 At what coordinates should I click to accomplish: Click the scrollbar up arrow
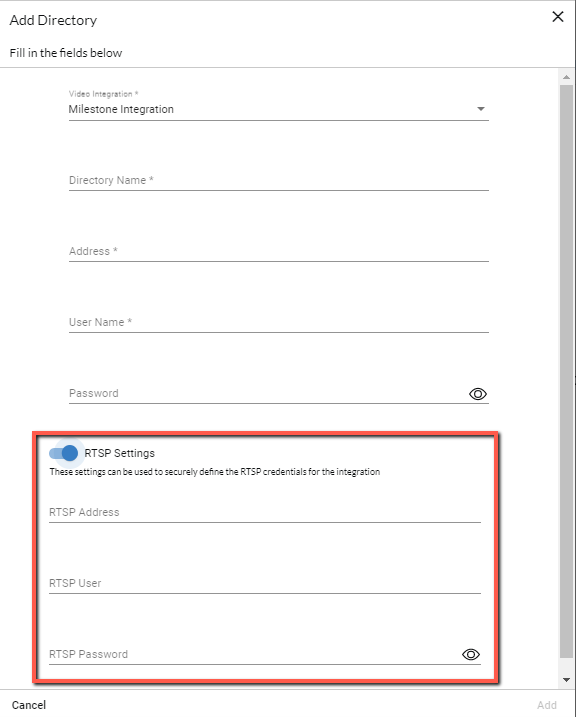(x=566, y=77)
